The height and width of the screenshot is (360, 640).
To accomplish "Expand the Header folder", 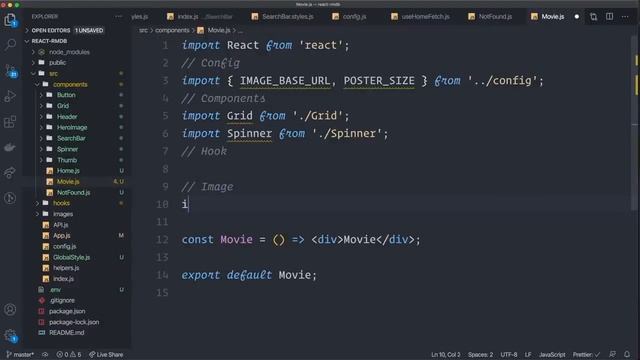I will 67,117.
